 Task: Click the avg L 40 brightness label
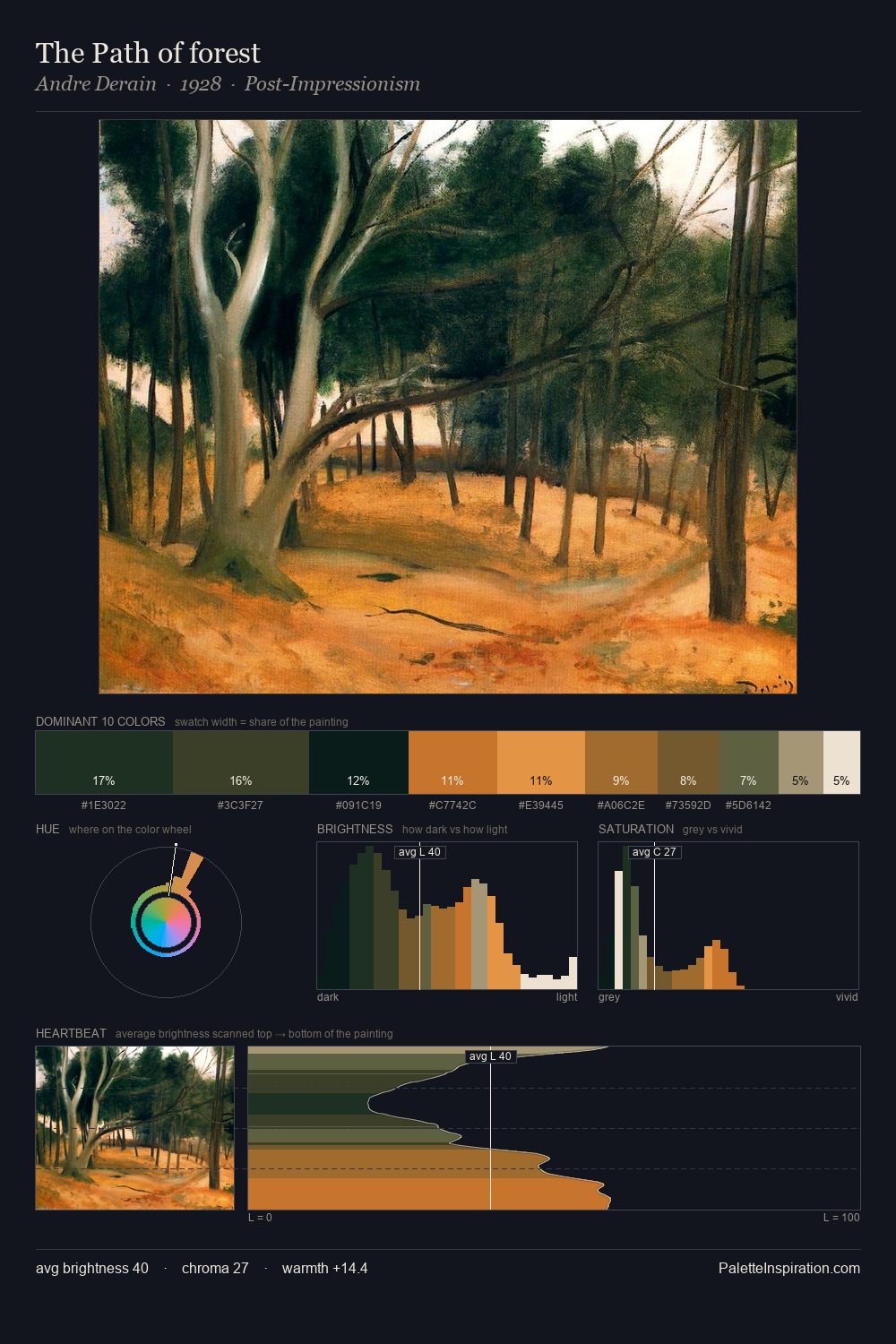pyautogui.click(x=419, y=852)
